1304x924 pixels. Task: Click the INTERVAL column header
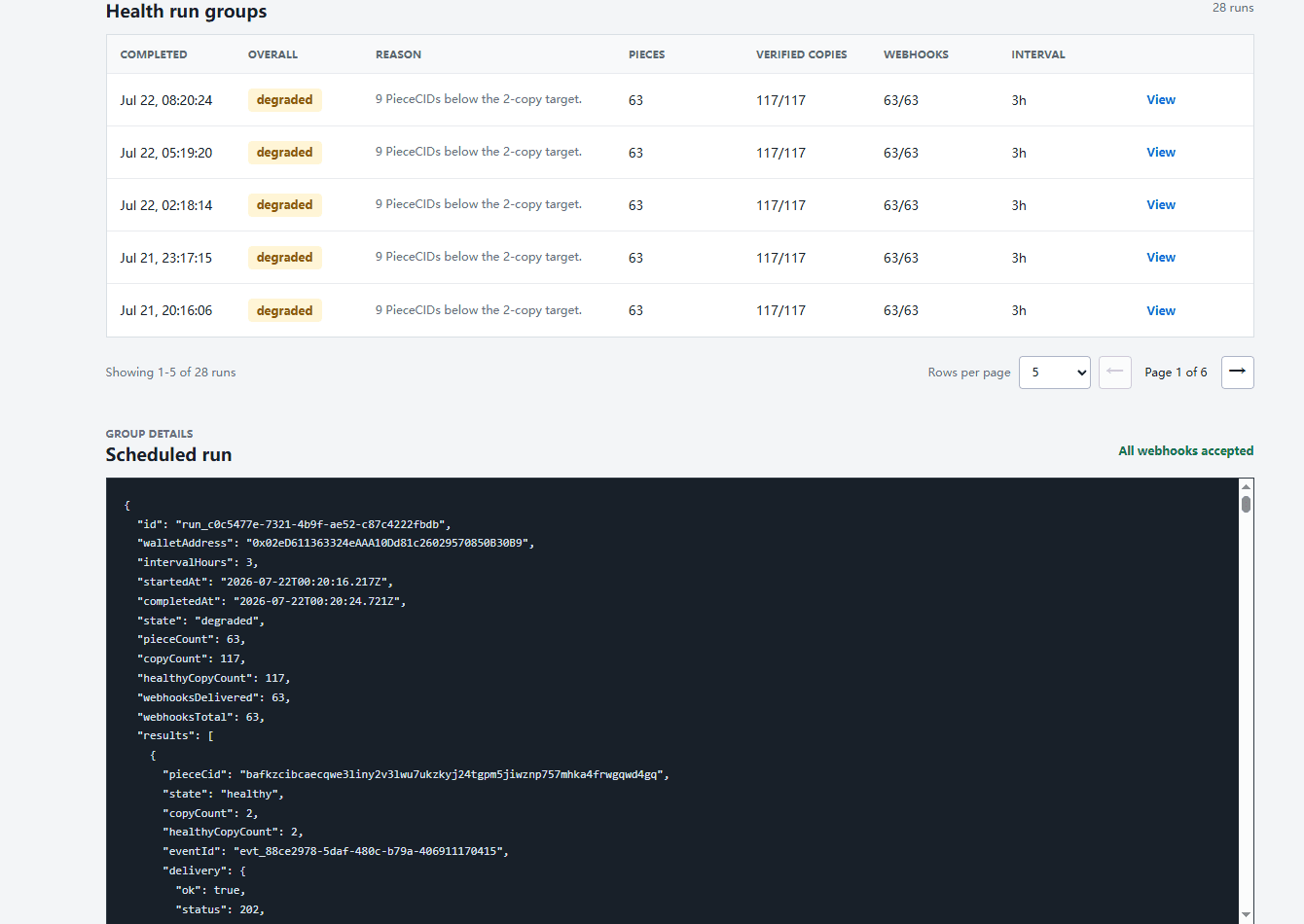point(1037,54)
